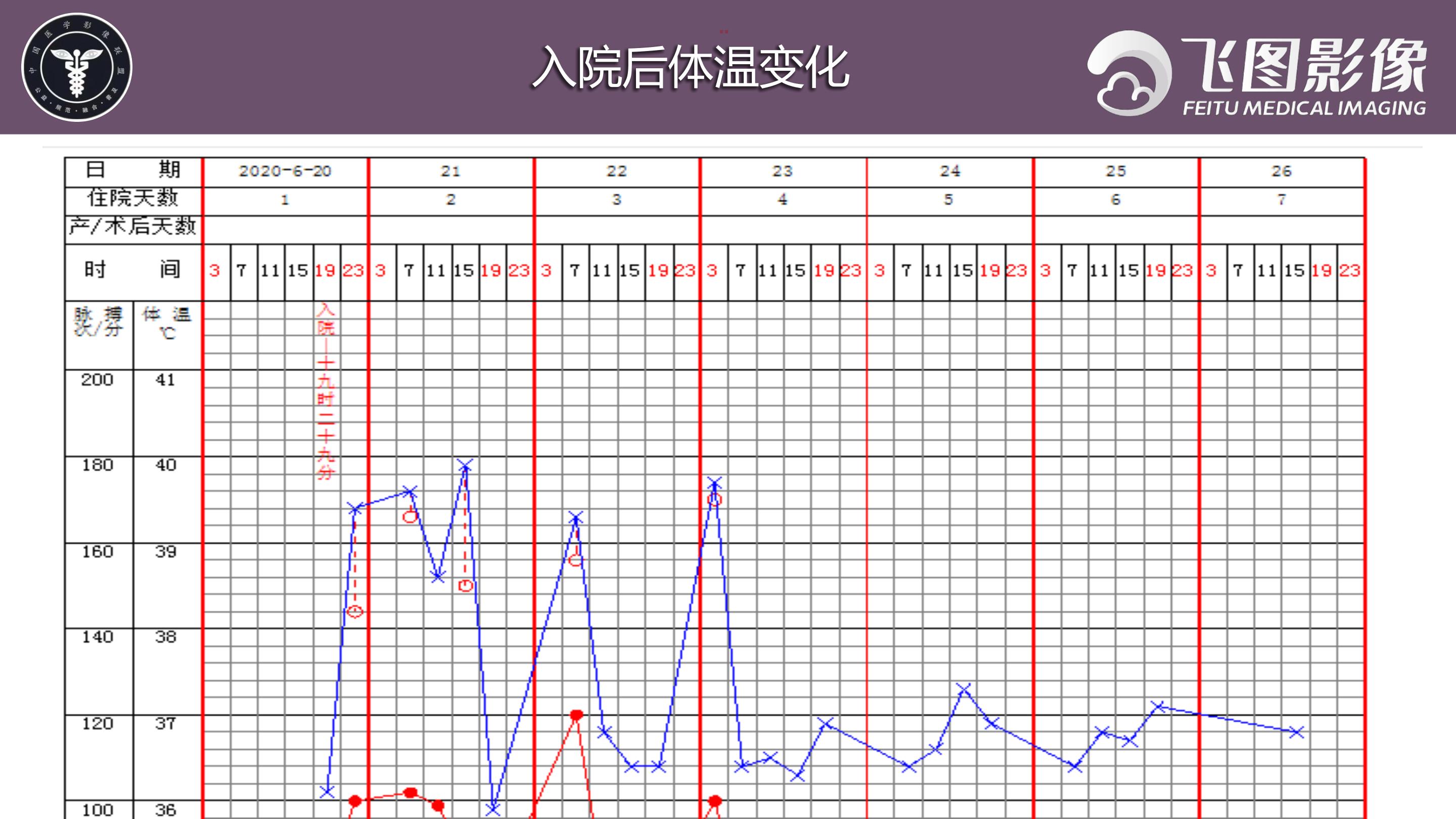Screen dimensions: 1456x819
Task: Click the date cell 24
Action: (949, 171)
